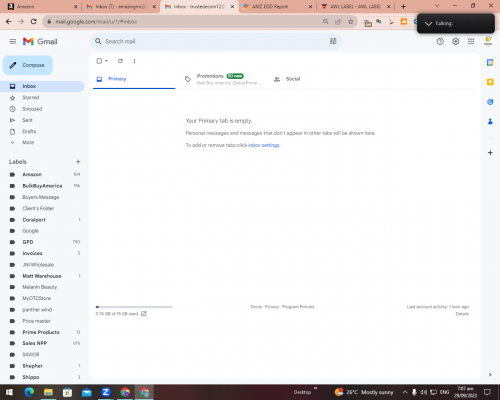Image resolution: width=500 pixels, height=400 pixels.
Task: Open the Invoices label
Action: click(32, 253)
